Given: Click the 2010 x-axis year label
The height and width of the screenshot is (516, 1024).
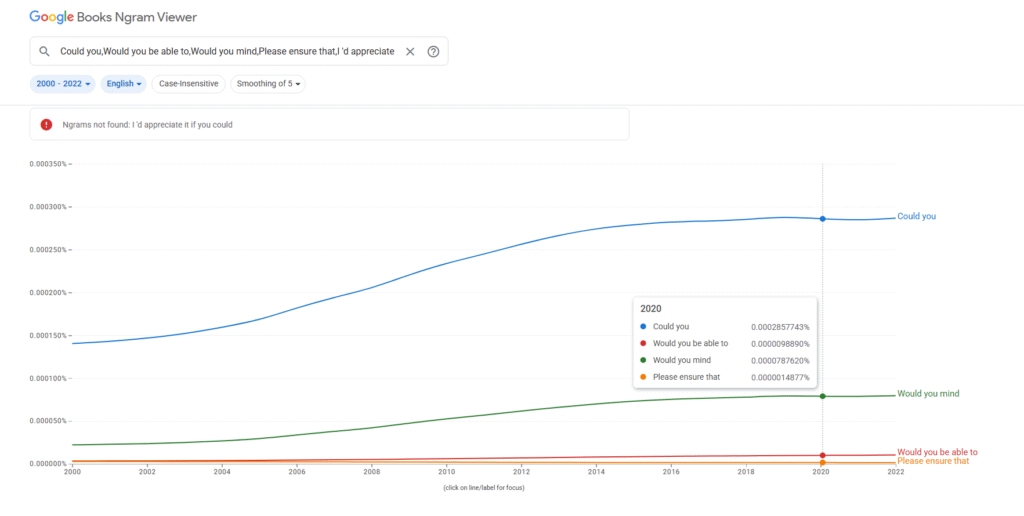Looking at the screenshot, I should coord(447,471).
